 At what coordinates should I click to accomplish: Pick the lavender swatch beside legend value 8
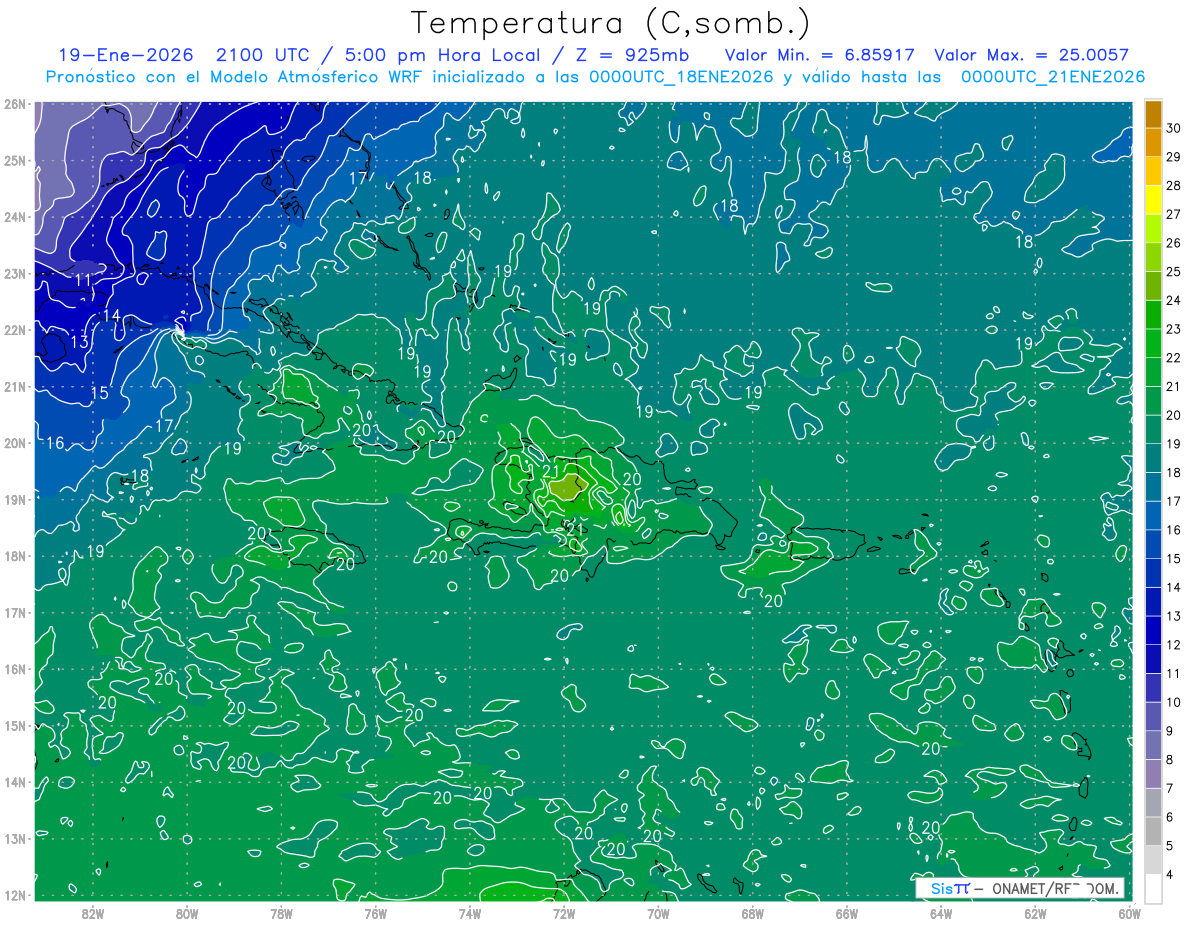(1153, 773)
